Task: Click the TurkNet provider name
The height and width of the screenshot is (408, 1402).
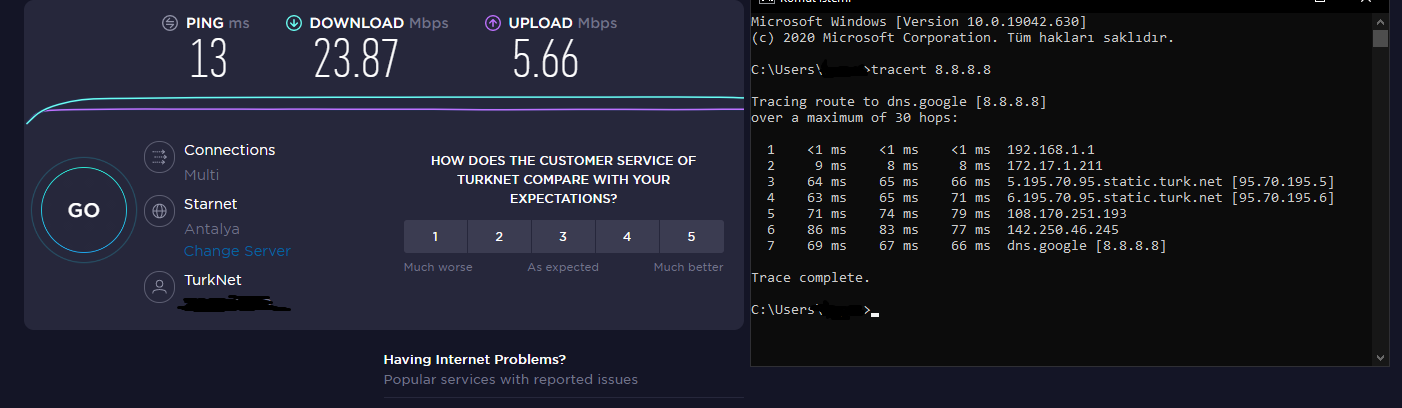Action: point(213,280)
